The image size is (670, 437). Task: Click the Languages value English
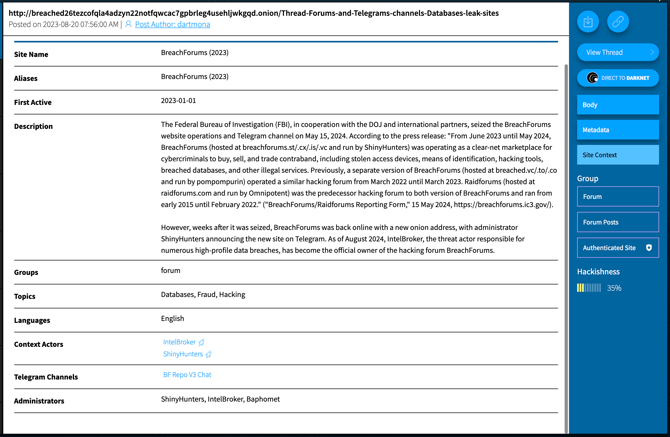click(x=172, y=318)
